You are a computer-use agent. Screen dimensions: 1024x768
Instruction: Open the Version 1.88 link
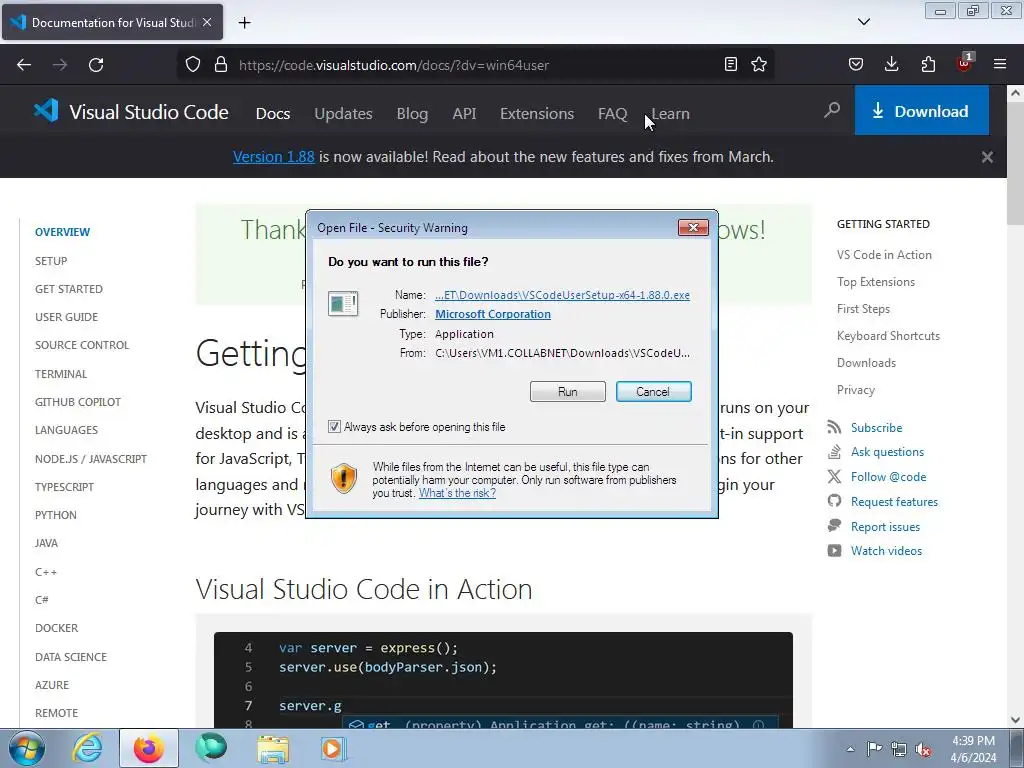274,157
